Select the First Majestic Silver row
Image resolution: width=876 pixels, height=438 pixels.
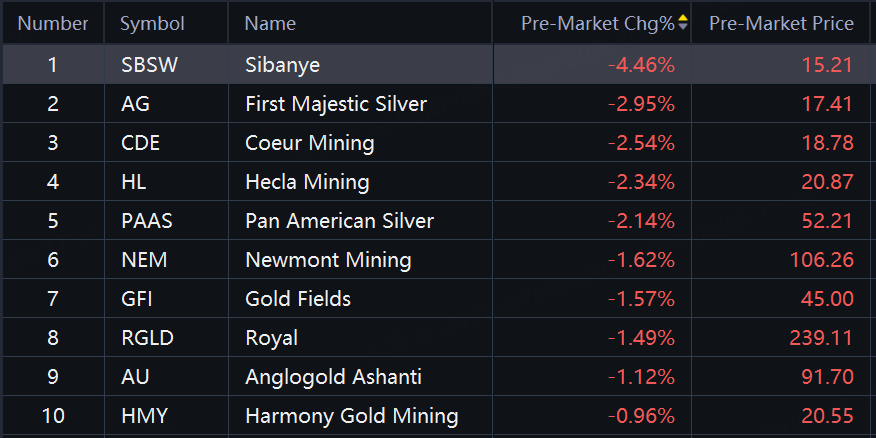coord(335,104)
